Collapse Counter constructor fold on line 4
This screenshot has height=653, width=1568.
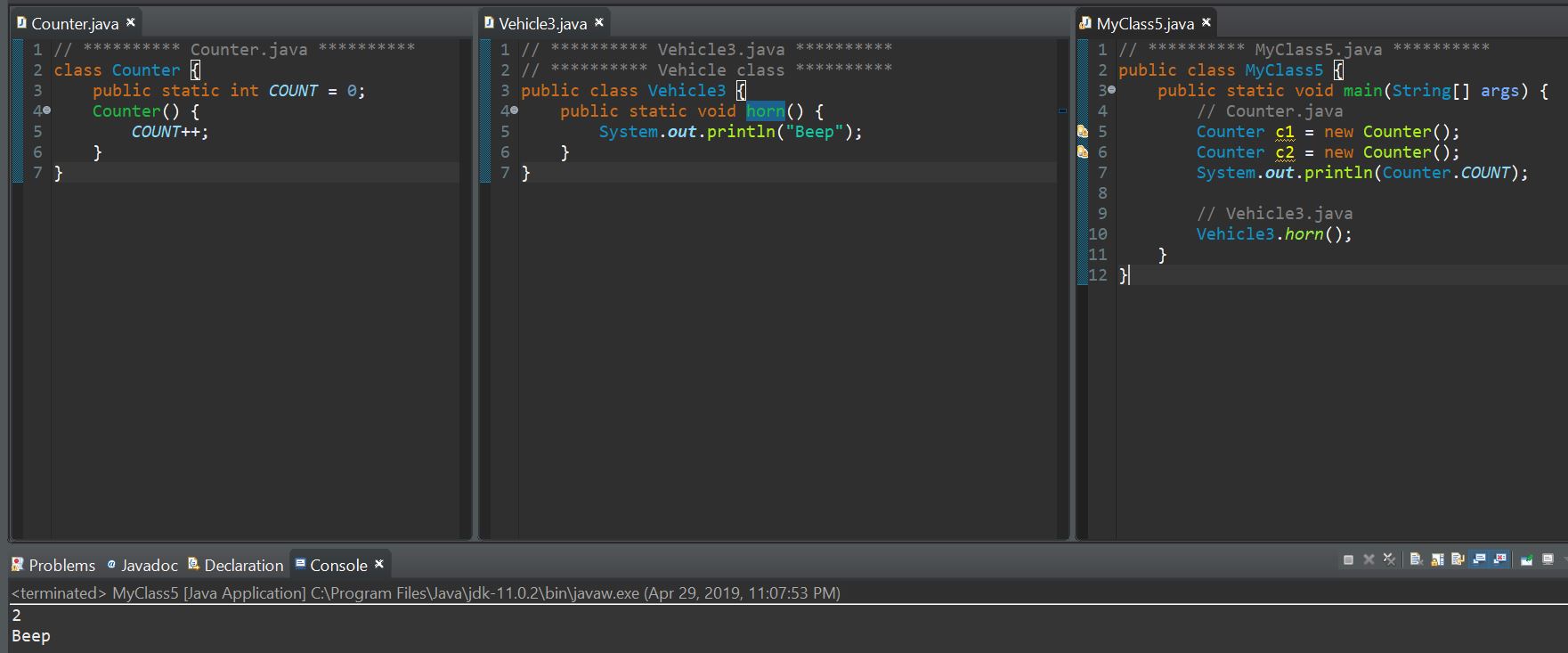click(47, 110)
